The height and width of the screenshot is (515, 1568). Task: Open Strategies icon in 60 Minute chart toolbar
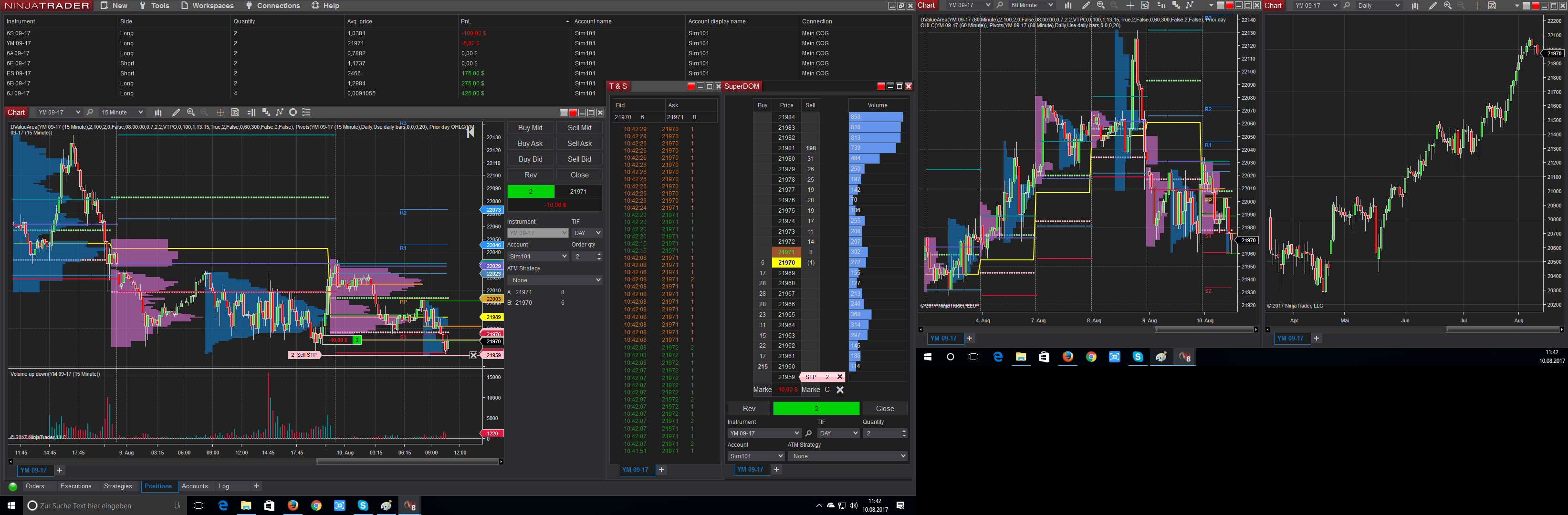[x=1190, y=5]
